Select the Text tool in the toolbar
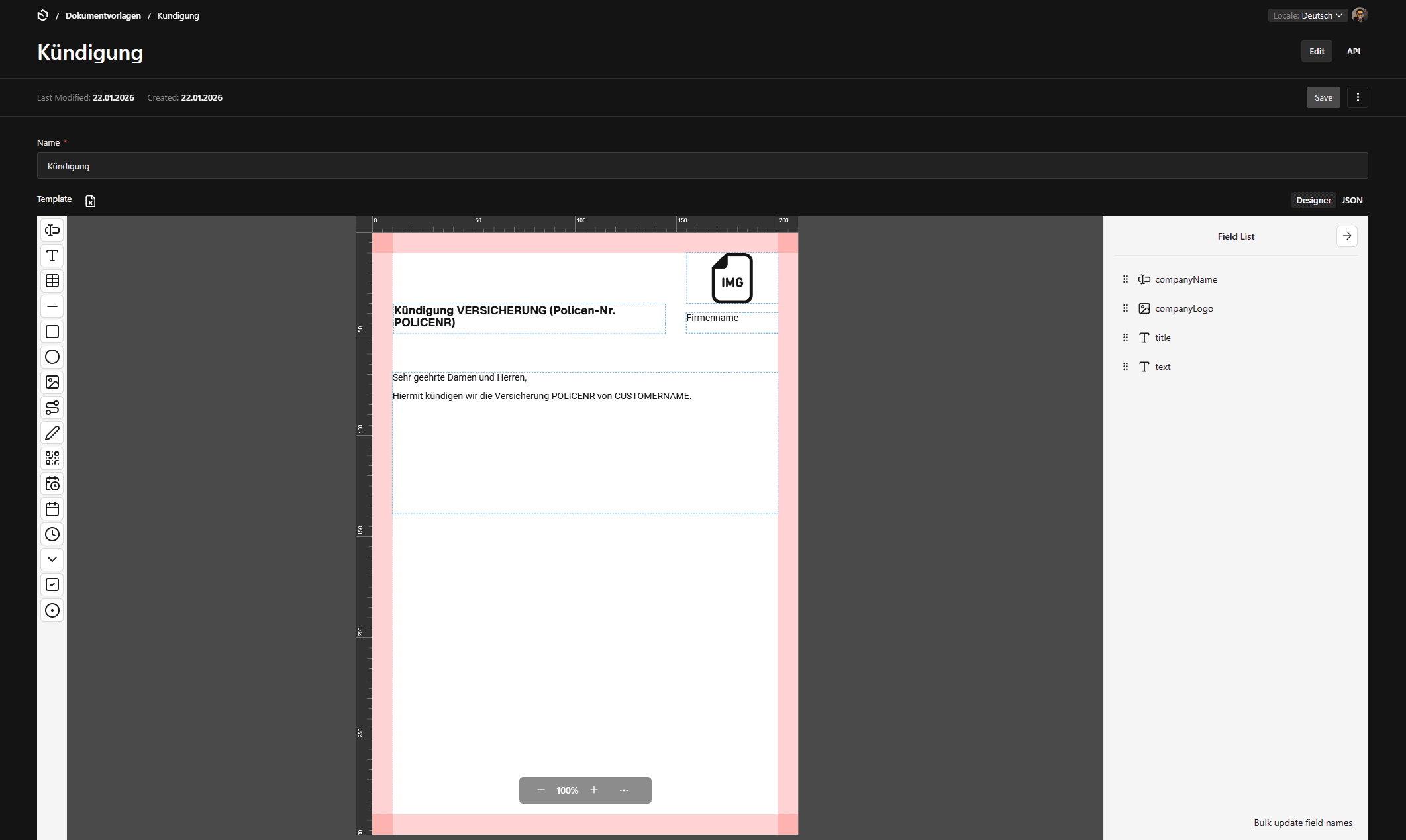The width and height of the screenshot is (1406, 840). tap(52, 256)
